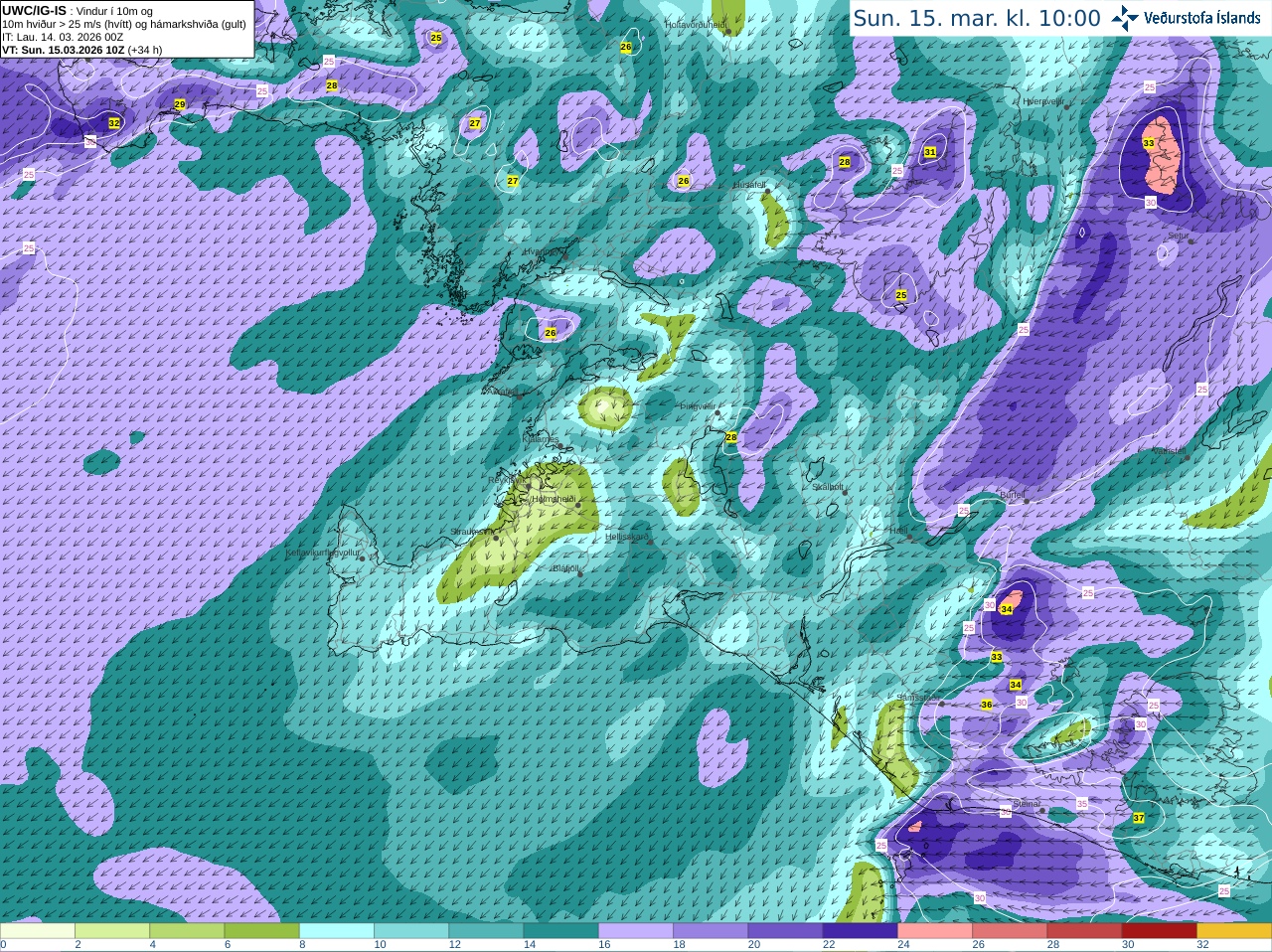Pick the 28–30 m/s red legend swatch
The height and width of the screenshot is (952, 1272).
click(1084, 931)
